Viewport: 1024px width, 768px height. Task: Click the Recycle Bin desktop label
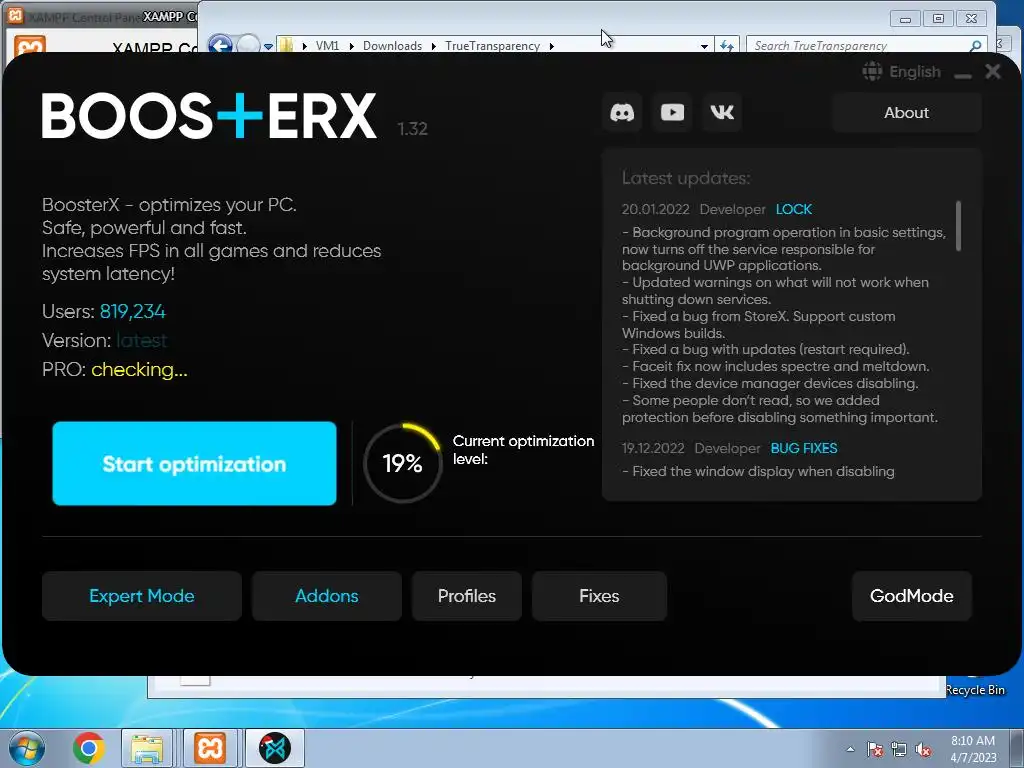pos(975,690)
